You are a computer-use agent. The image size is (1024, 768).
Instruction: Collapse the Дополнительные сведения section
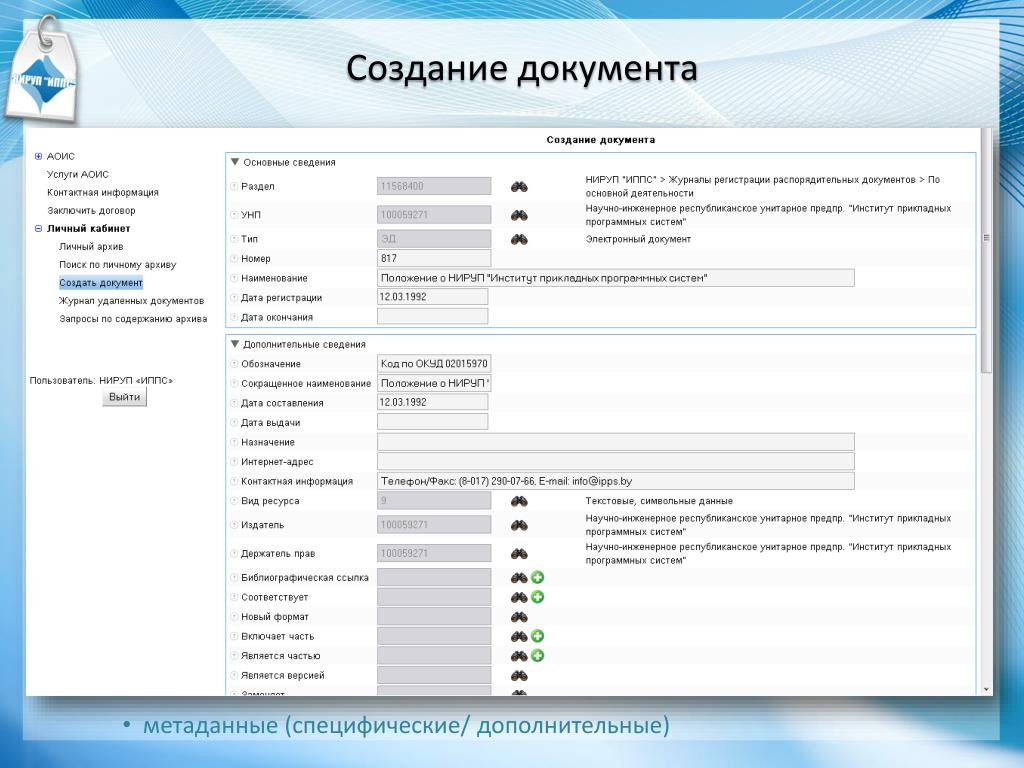pos(235,344)
